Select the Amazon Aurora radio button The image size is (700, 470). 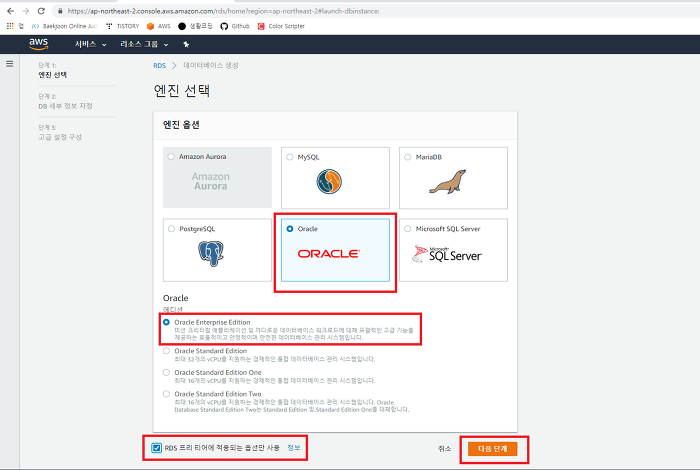[x=171, y=157]
